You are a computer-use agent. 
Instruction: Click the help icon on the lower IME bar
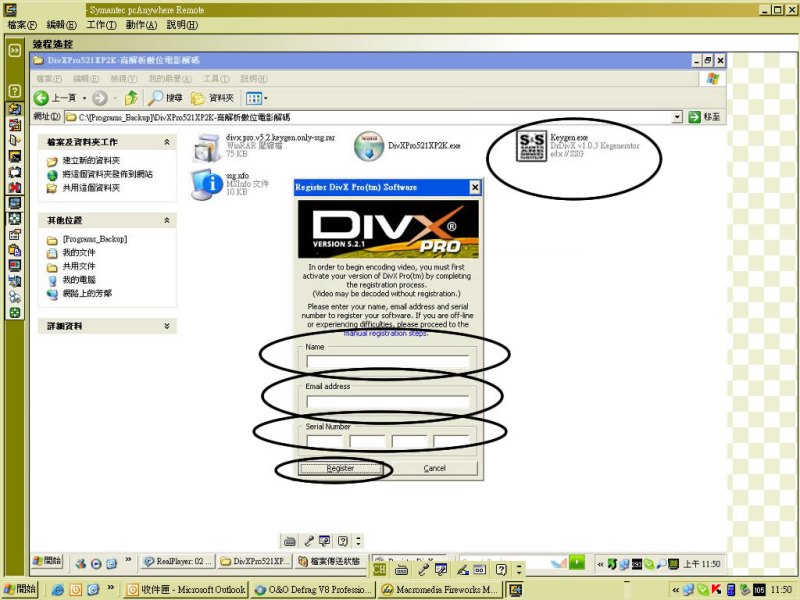tap(501, 569)
